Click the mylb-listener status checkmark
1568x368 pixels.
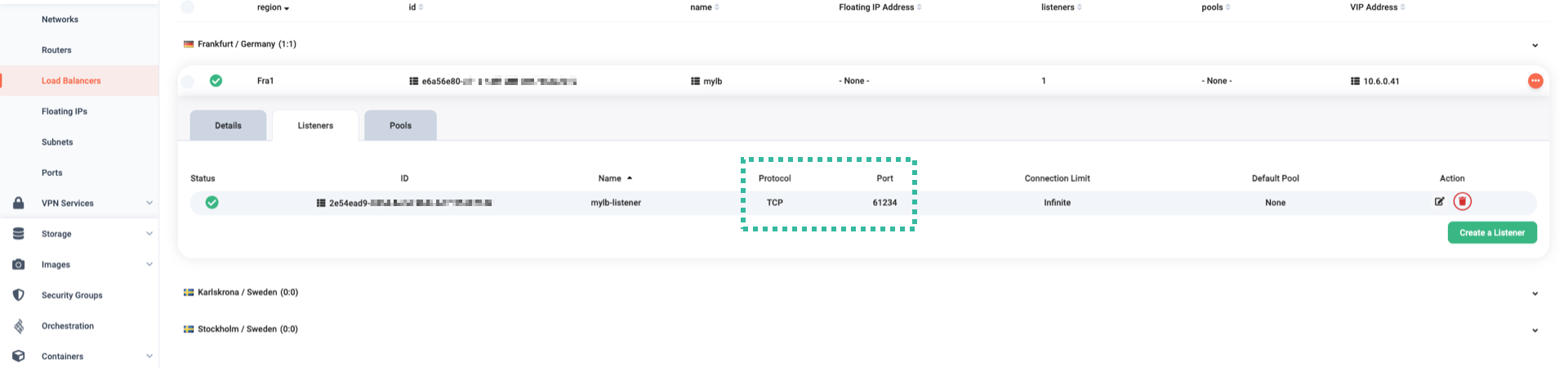click(x=212, y=202)
